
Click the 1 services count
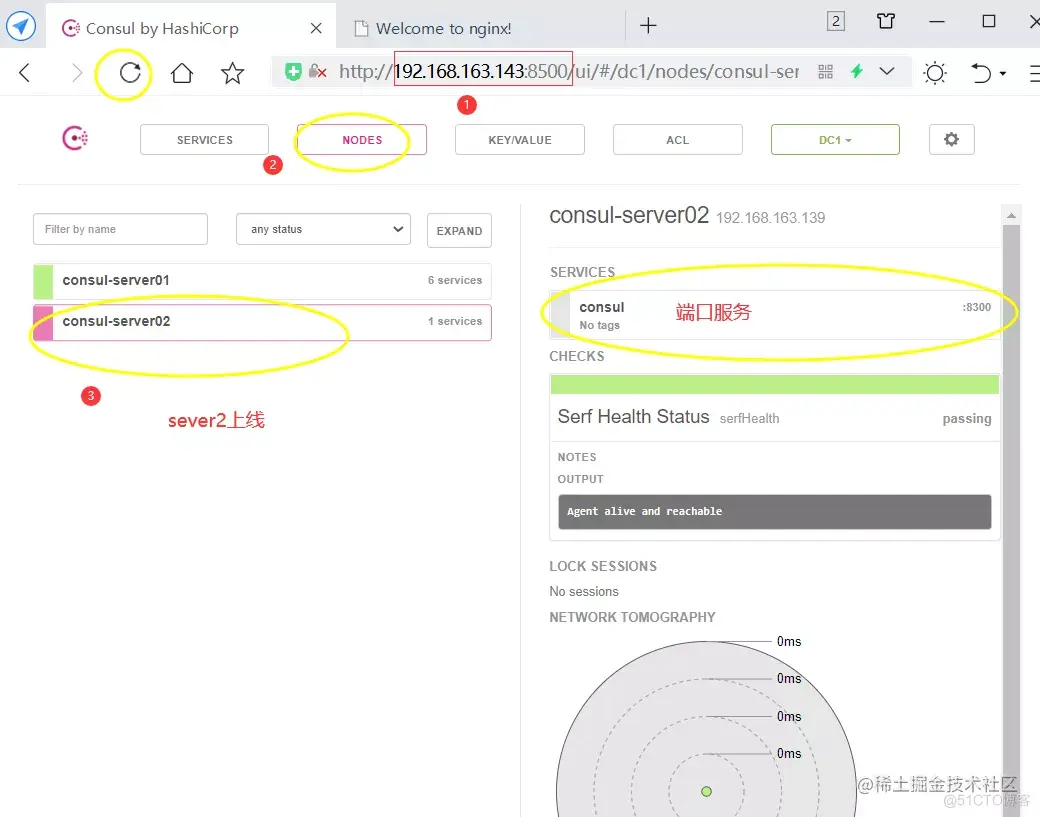point(454,322)
